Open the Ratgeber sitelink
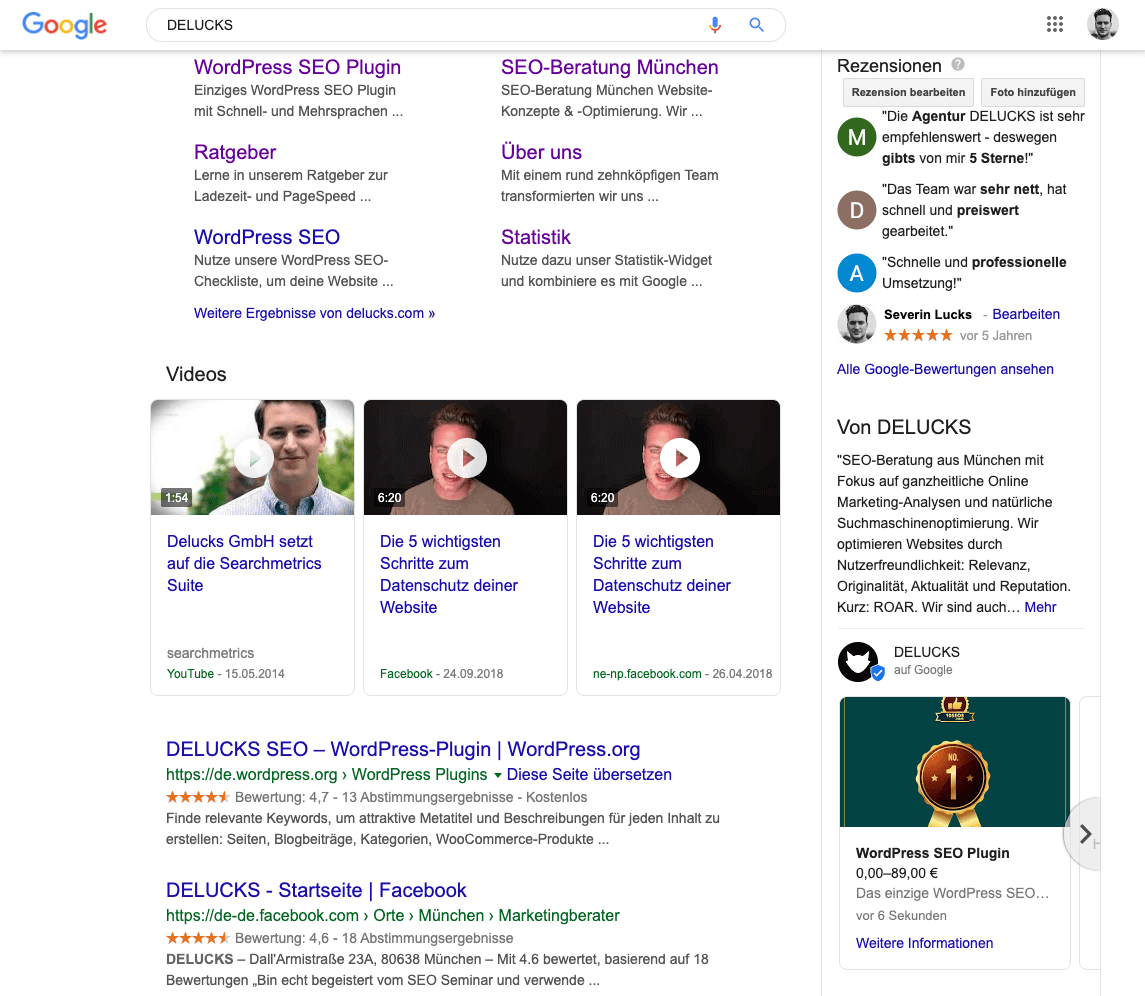This screenshot has width=1145, height=996. [x=235, y=152]
